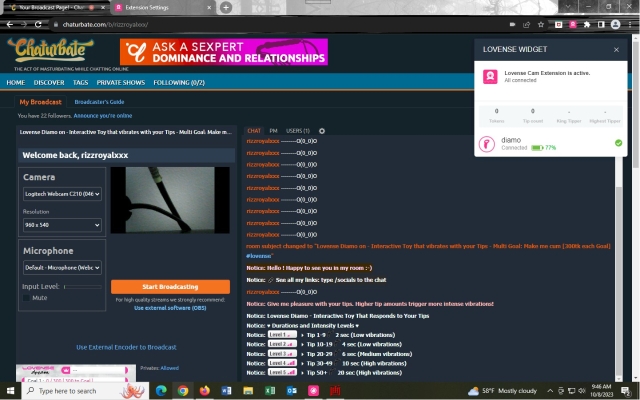The image size is (640, 400).
Task: Open the Resolution dropdown
Action: tap(62, 225)
